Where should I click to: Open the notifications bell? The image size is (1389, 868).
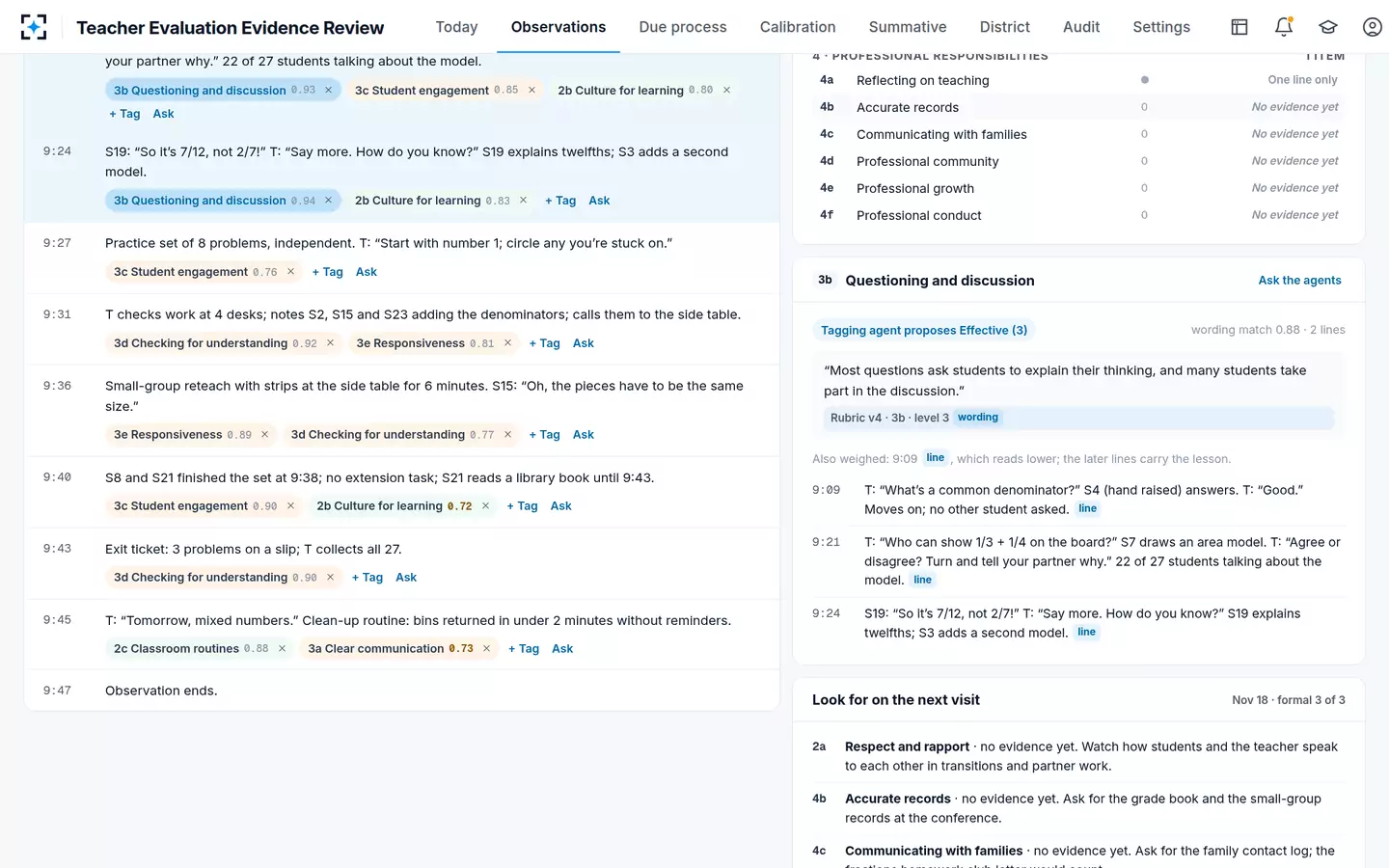coord(1284,27)
